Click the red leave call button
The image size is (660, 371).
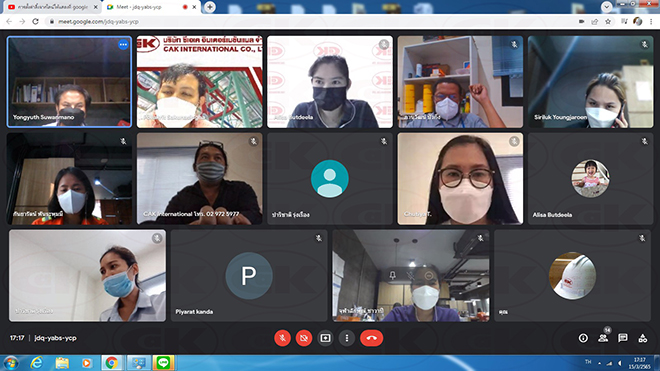coord(372,338)
